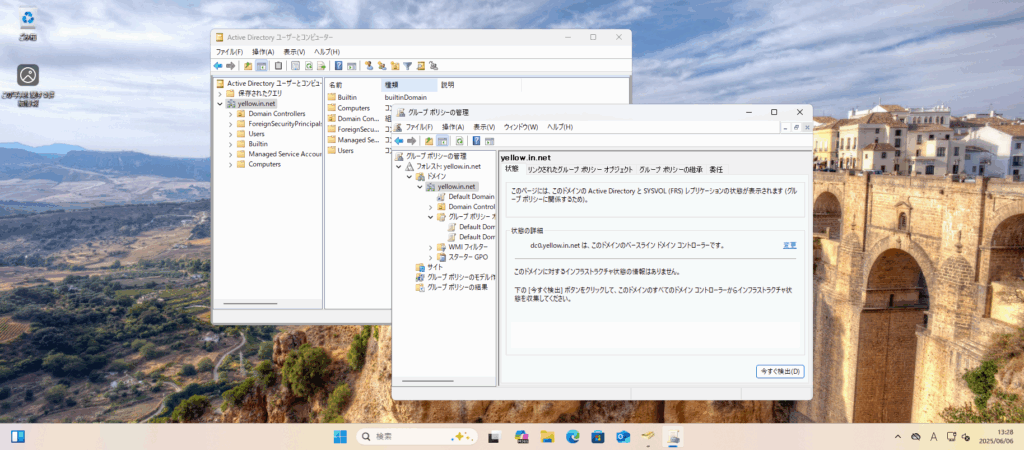Open 表示(V) menu in Group Policy Management
Screen dimensions: 1024x450
coord(484,127)
